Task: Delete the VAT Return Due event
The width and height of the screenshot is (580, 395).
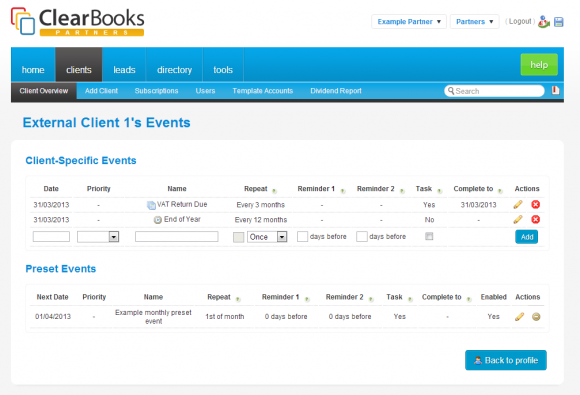Action: tap(535, 205)
